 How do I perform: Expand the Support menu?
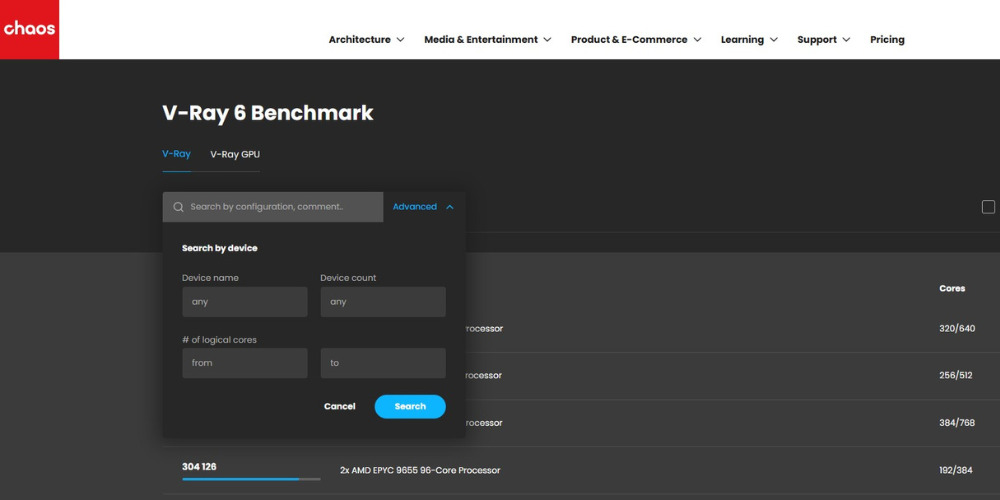[823, 40]
